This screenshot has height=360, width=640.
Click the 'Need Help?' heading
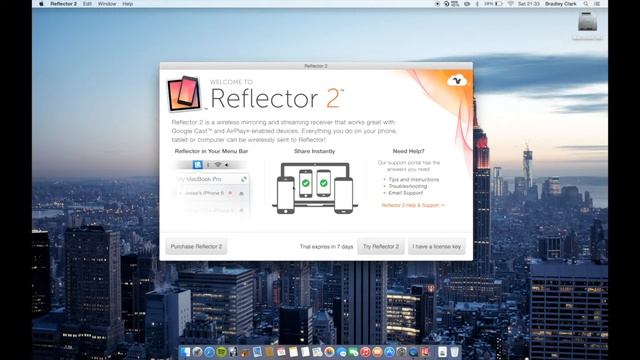tap(408, 151)
